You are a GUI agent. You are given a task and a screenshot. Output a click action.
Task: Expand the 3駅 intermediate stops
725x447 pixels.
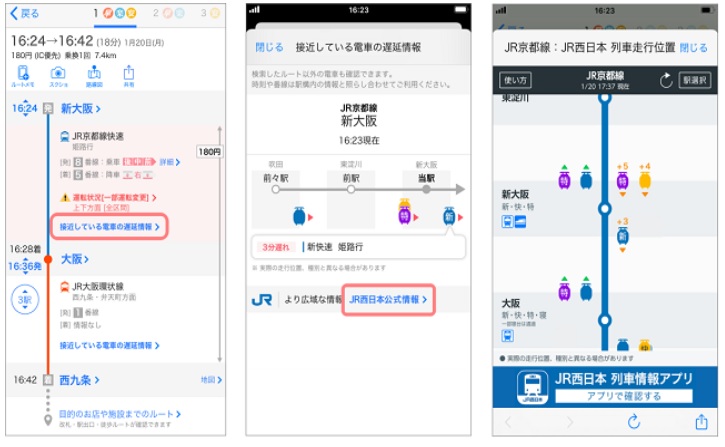coord(25,300)
